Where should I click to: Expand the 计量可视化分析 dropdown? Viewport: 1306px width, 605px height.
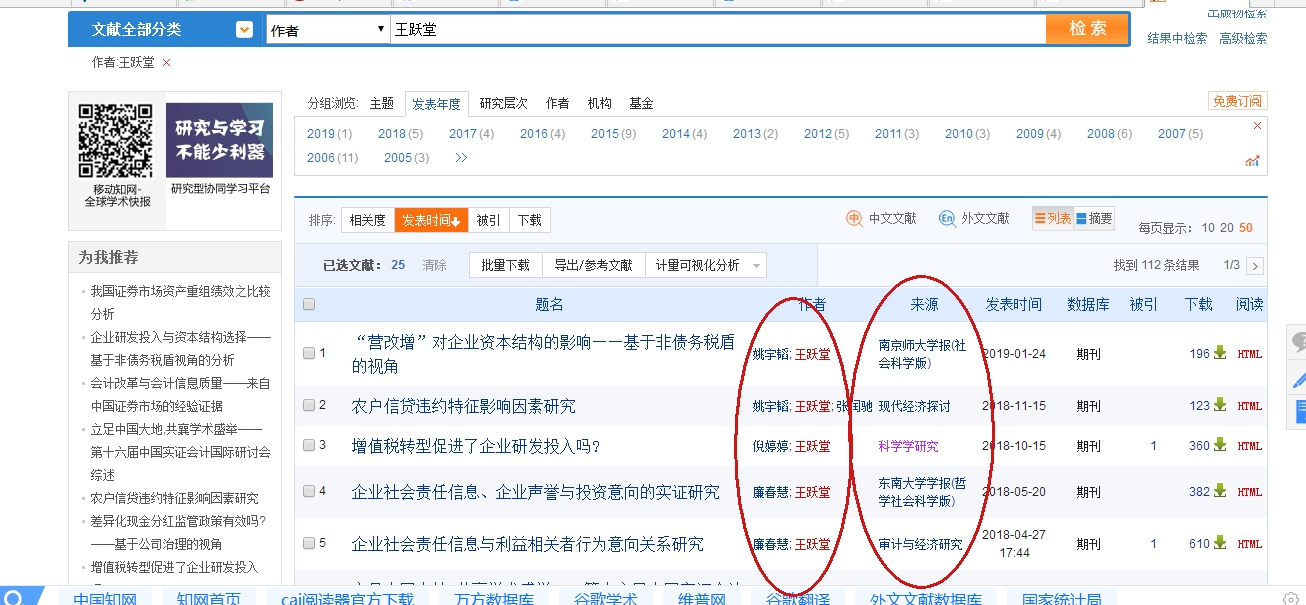(x=756, y=266)
